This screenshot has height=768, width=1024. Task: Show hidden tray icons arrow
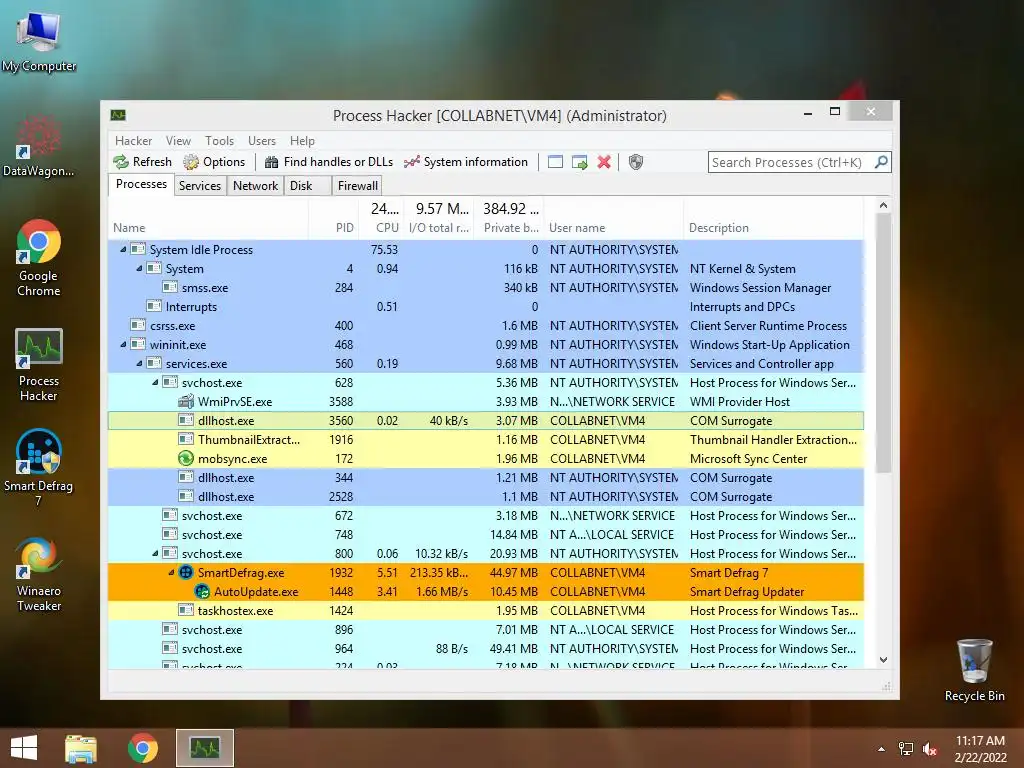coord(882,749)
